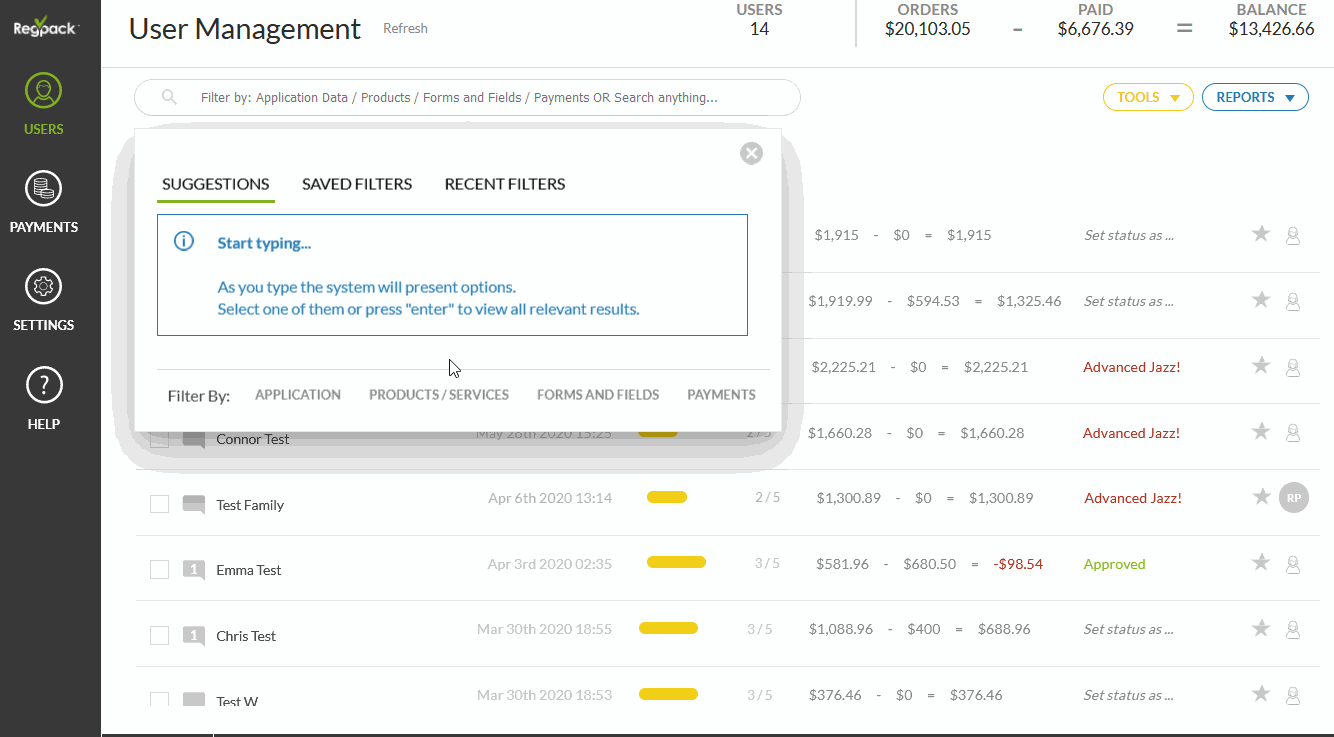Image resolution: width=1334 pixels, height=737 pixels.
Task: Close the filter suggestions popup
Action: tap(751, 153)
